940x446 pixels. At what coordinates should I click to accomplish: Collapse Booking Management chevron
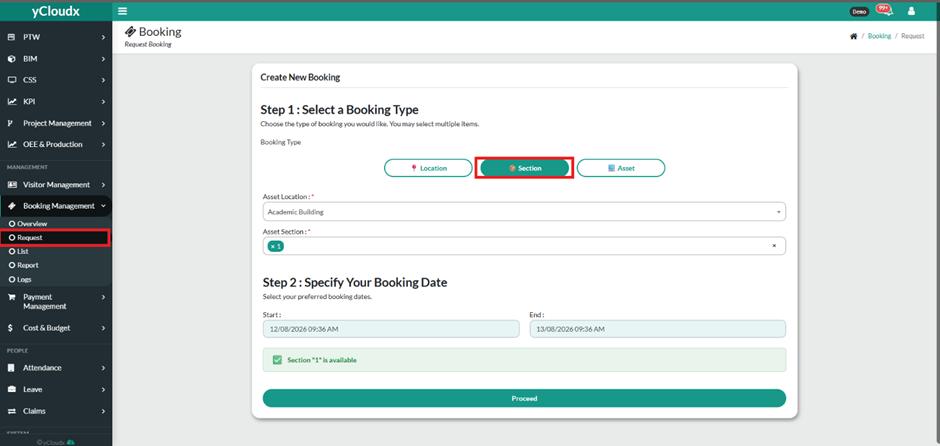[103, 206]
